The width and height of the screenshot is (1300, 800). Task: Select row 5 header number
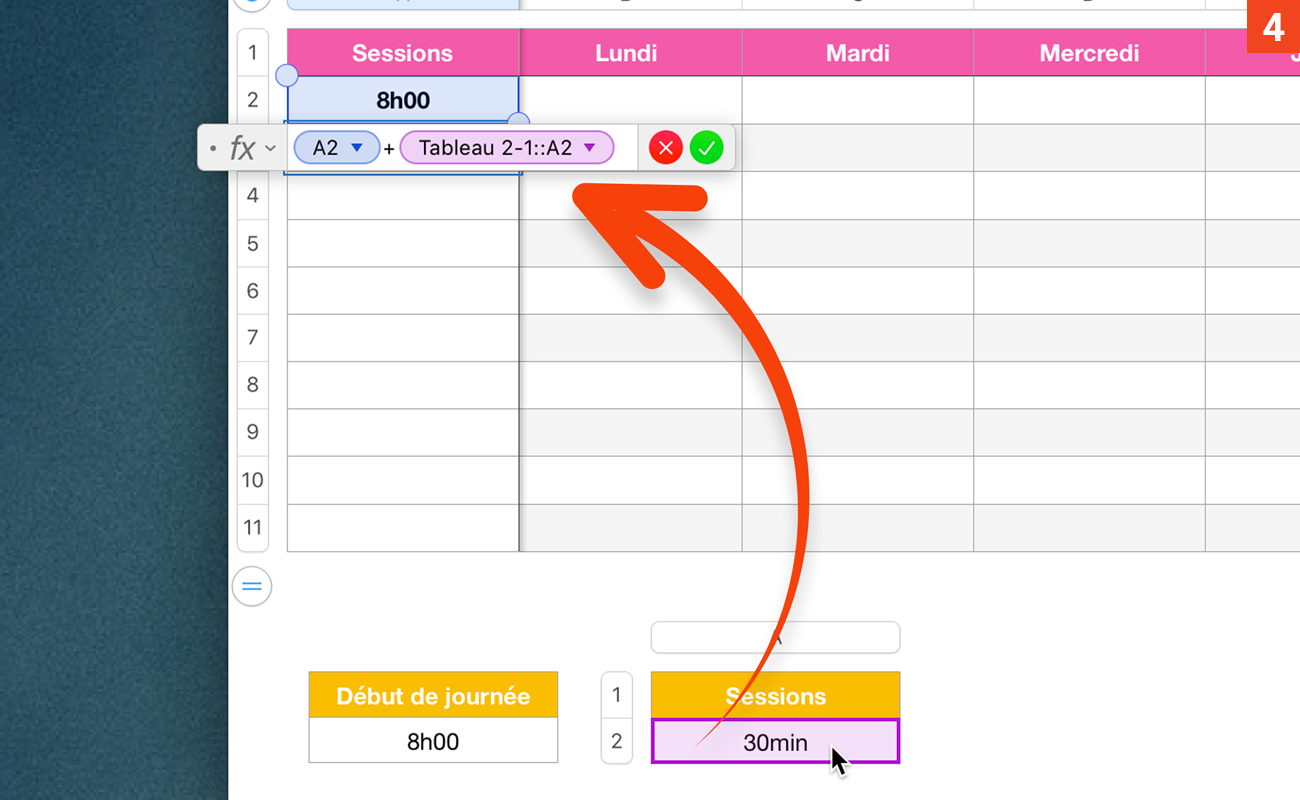click(x=252, y=243)
